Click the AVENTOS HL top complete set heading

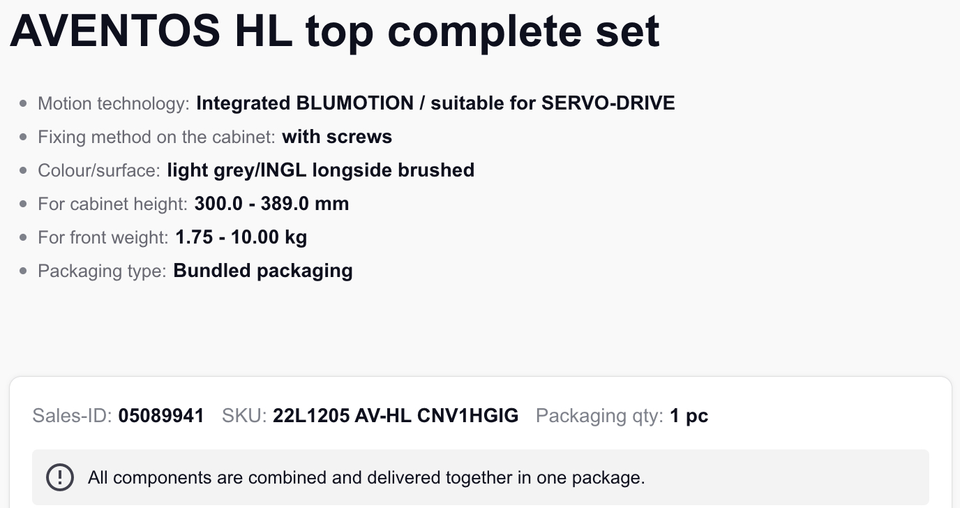coord(334,32)
